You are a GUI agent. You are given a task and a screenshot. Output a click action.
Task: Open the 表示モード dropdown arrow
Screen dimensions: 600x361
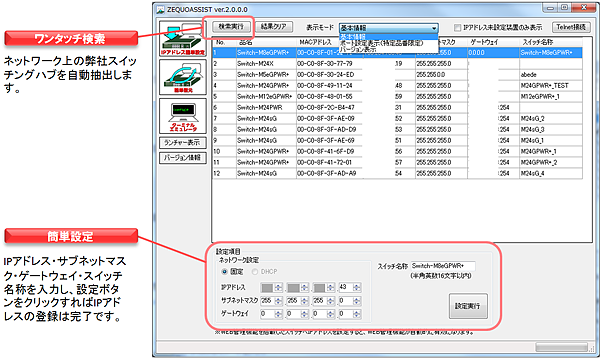pos(434,28)
